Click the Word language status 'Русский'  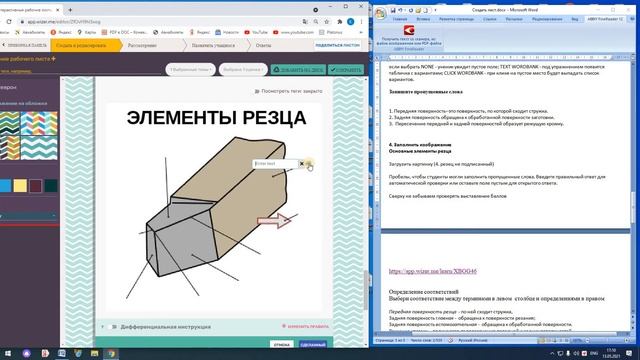472,340
